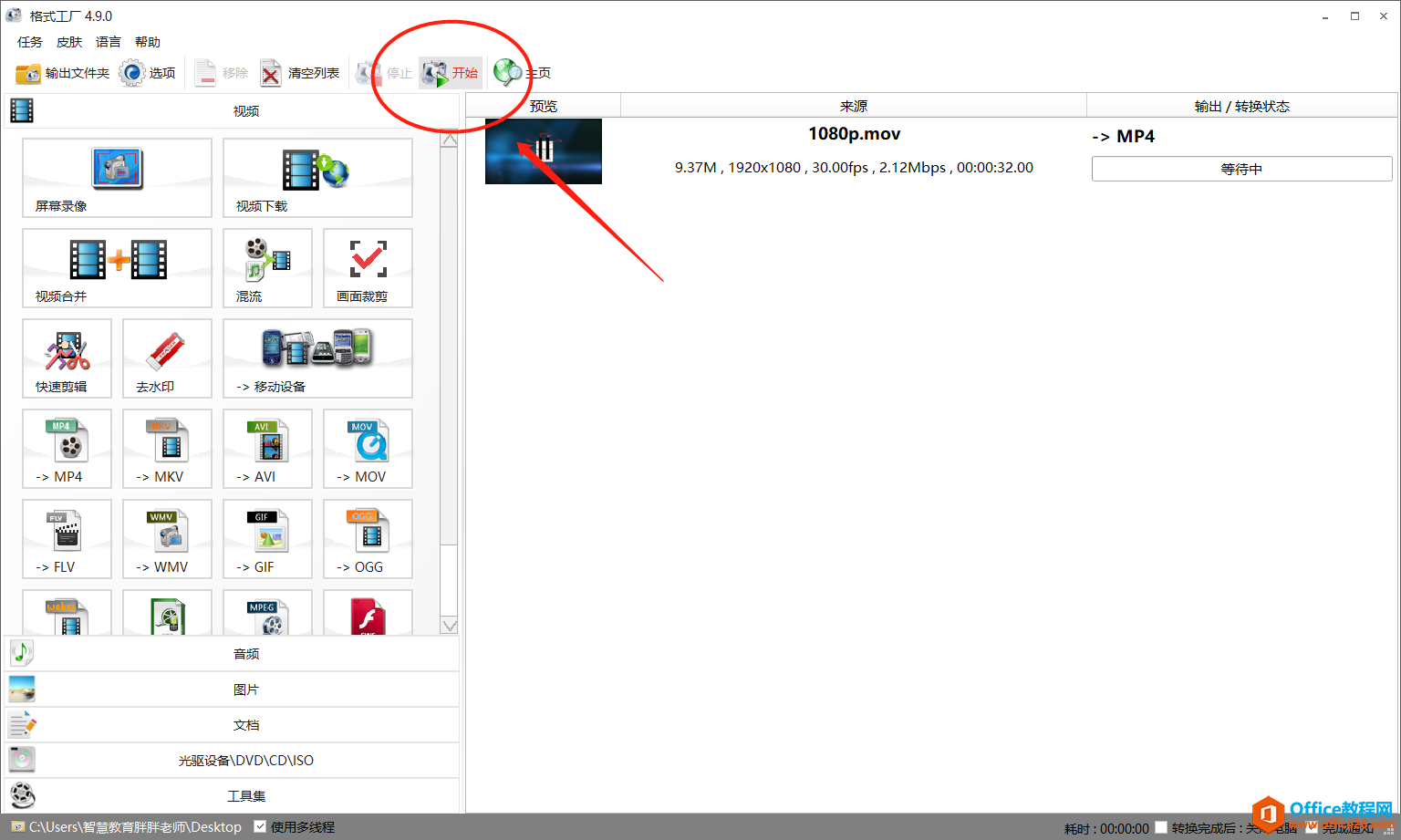Click the 等待中 progress bar
1401x840 pixels.
1242,169
